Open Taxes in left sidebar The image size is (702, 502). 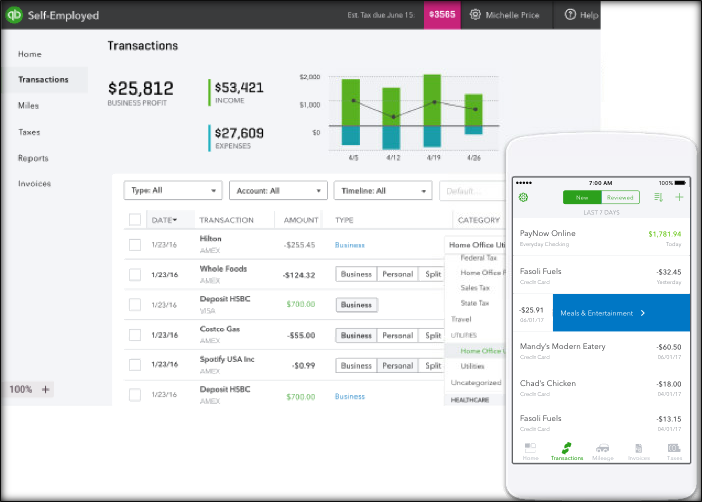[29, 132]
